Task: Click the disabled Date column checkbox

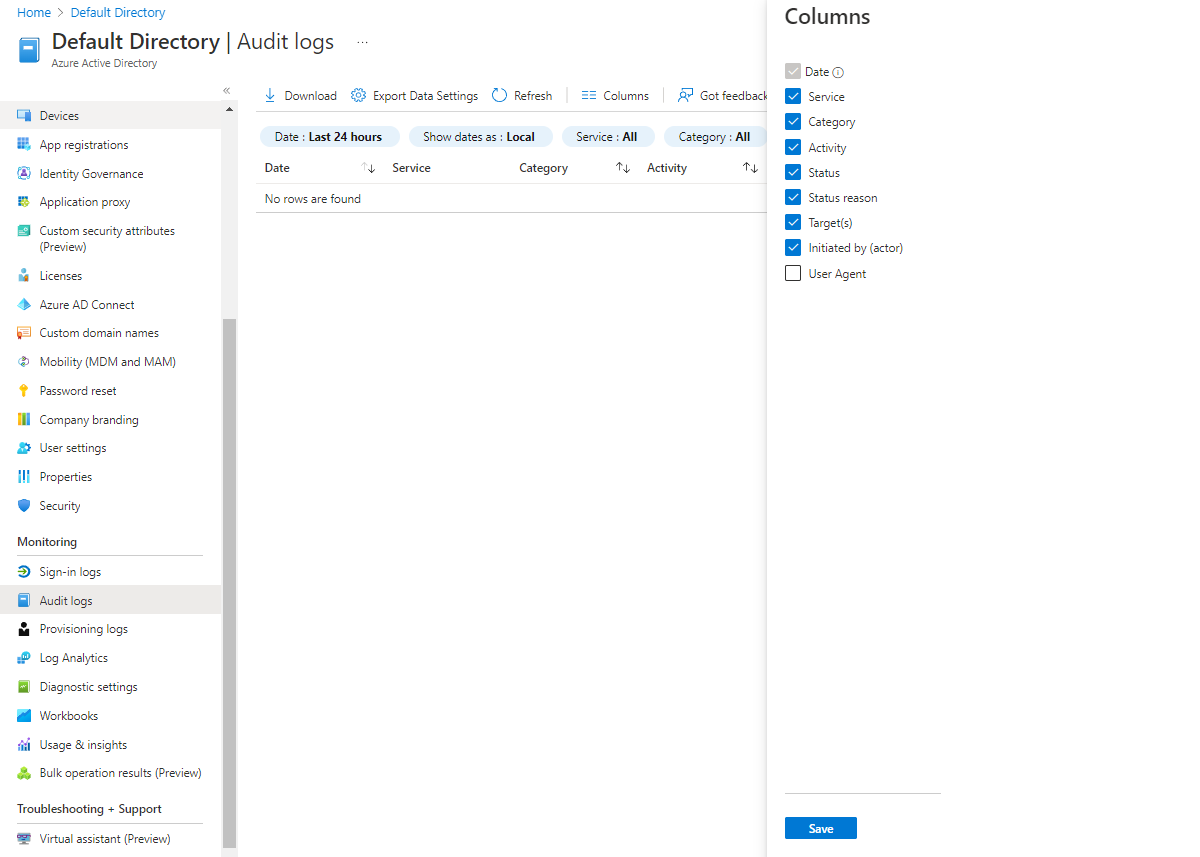Action: coord(793,71)
